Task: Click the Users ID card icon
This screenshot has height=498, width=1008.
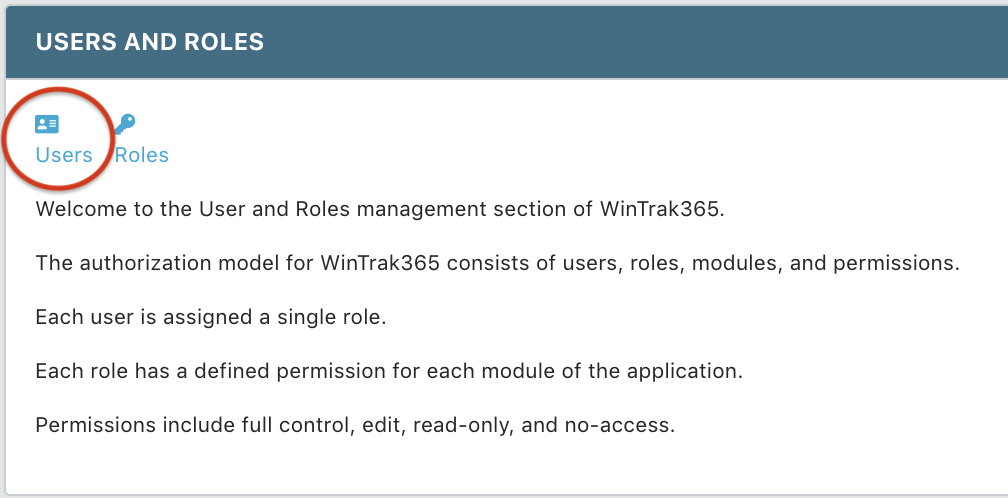Action: point(47,124)
